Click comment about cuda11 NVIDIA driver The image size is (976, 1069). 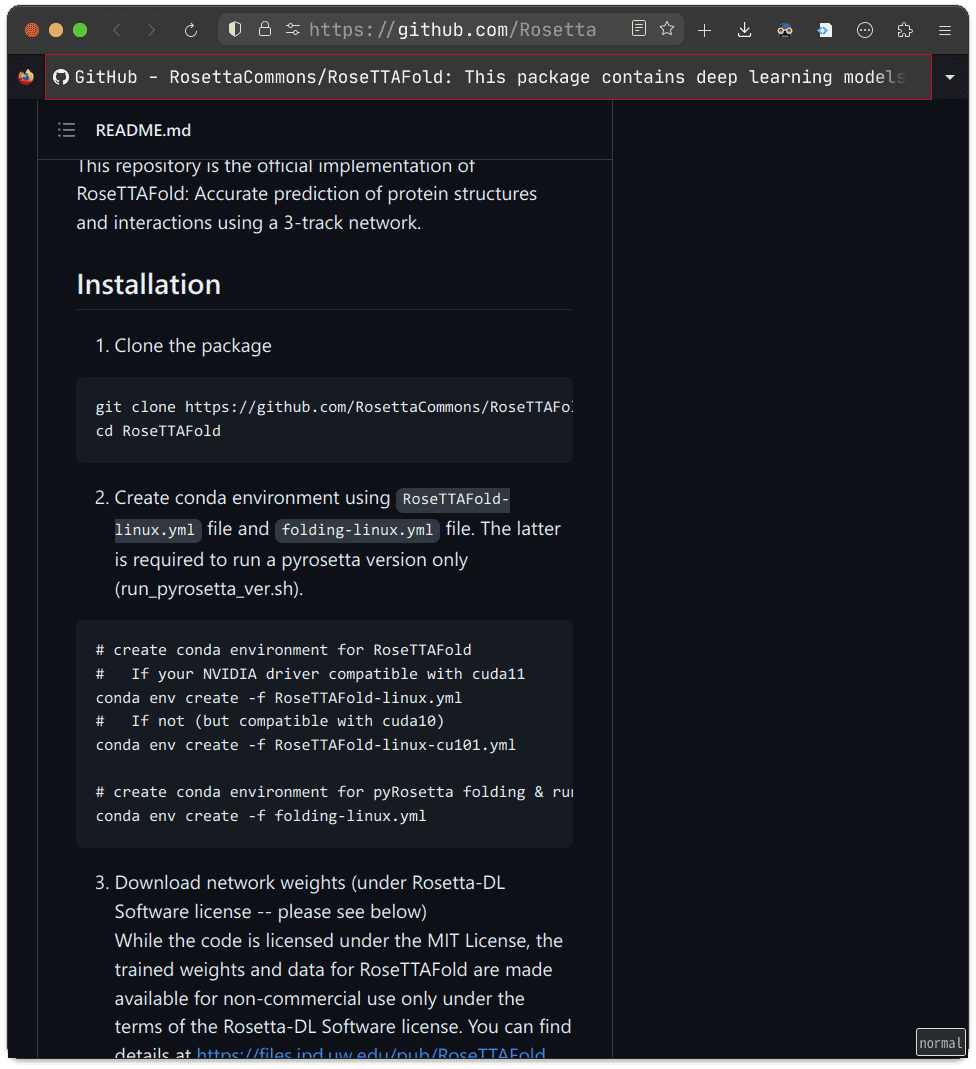(x=310, y=674)
